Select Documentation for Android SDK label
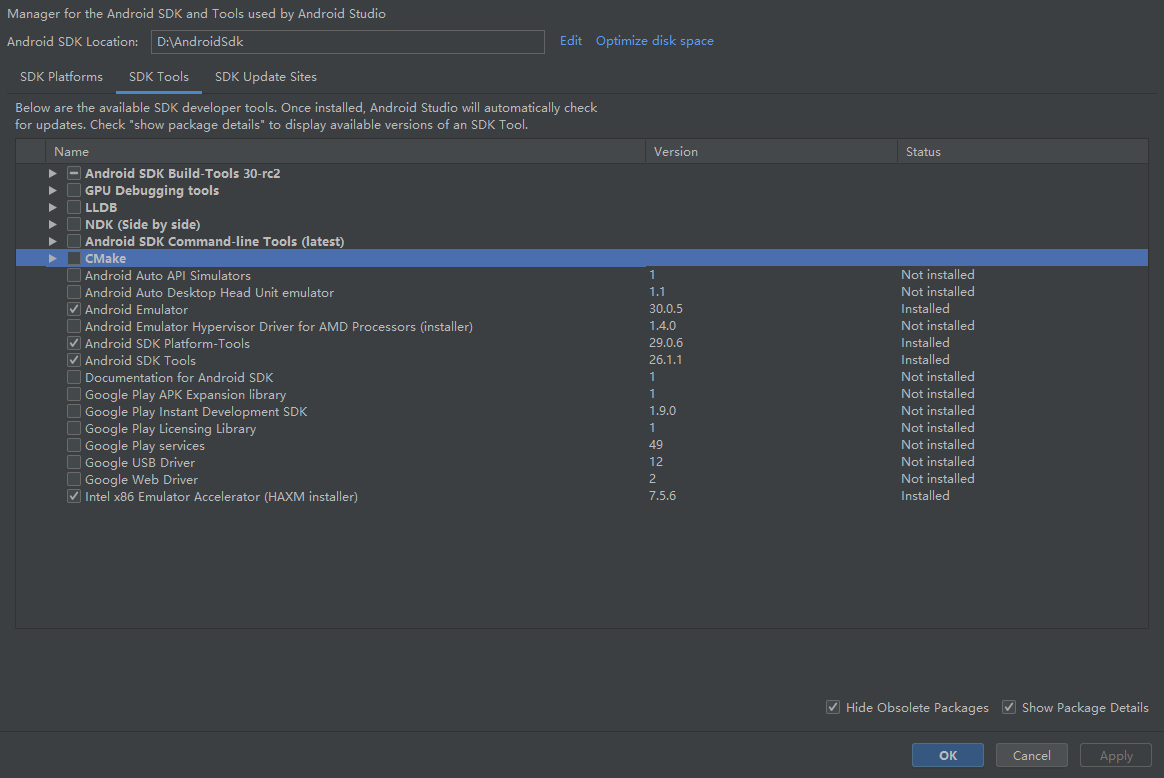This screenshot has height=778, width=1164. 179,378
